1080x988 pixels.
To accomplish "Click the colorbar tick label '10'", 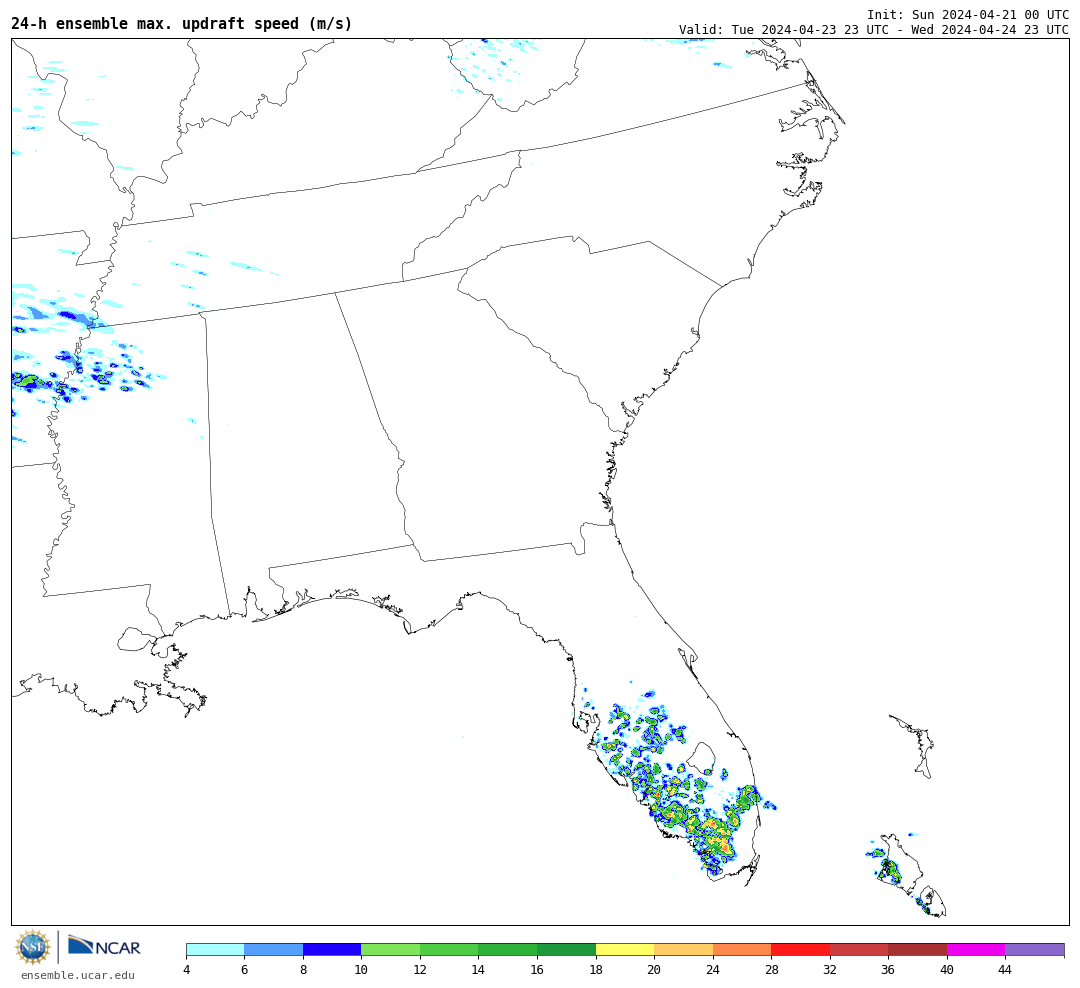I will pyautogui.click(x=361, y=970).
